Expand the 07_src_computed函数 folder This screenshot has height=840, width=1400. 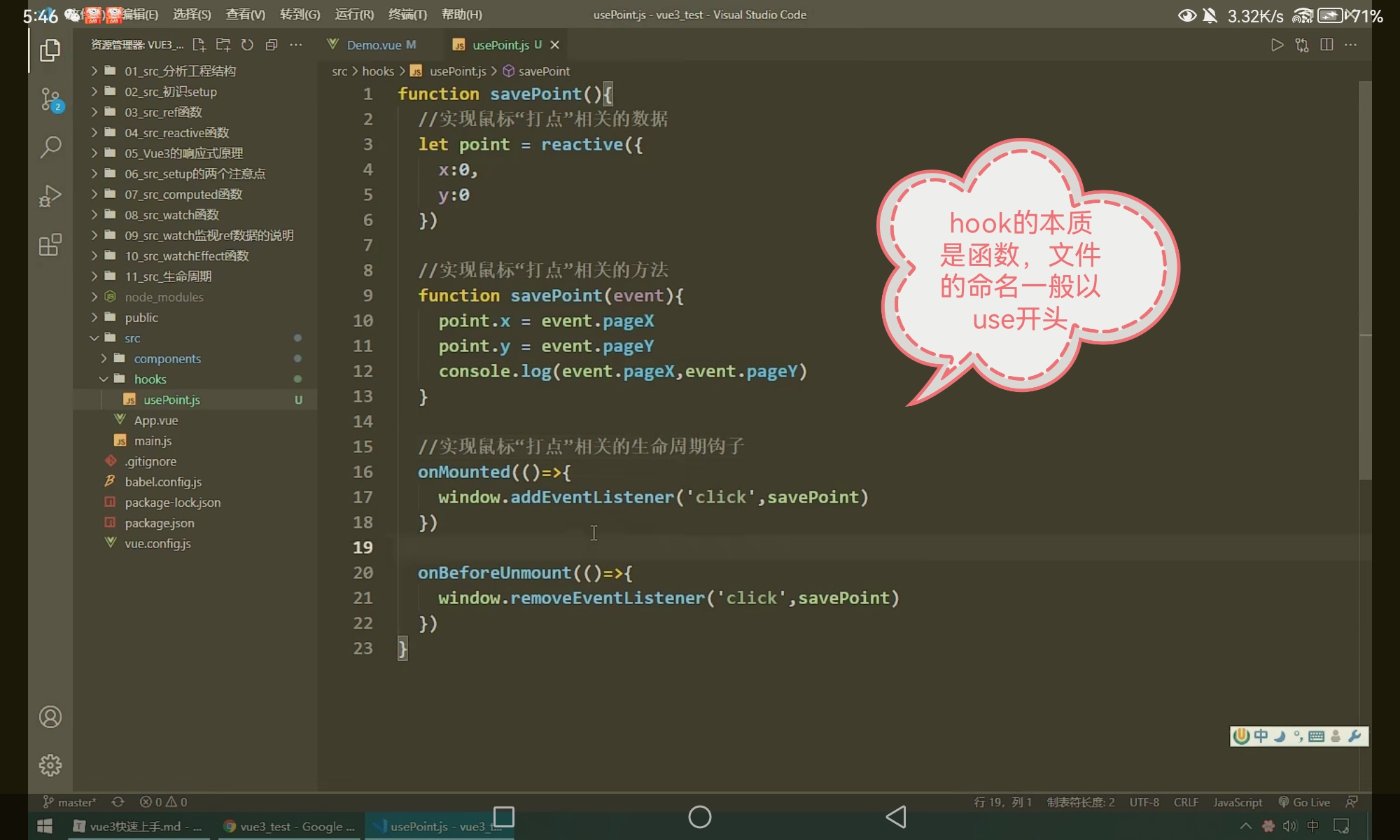click(x=183, y=194)
